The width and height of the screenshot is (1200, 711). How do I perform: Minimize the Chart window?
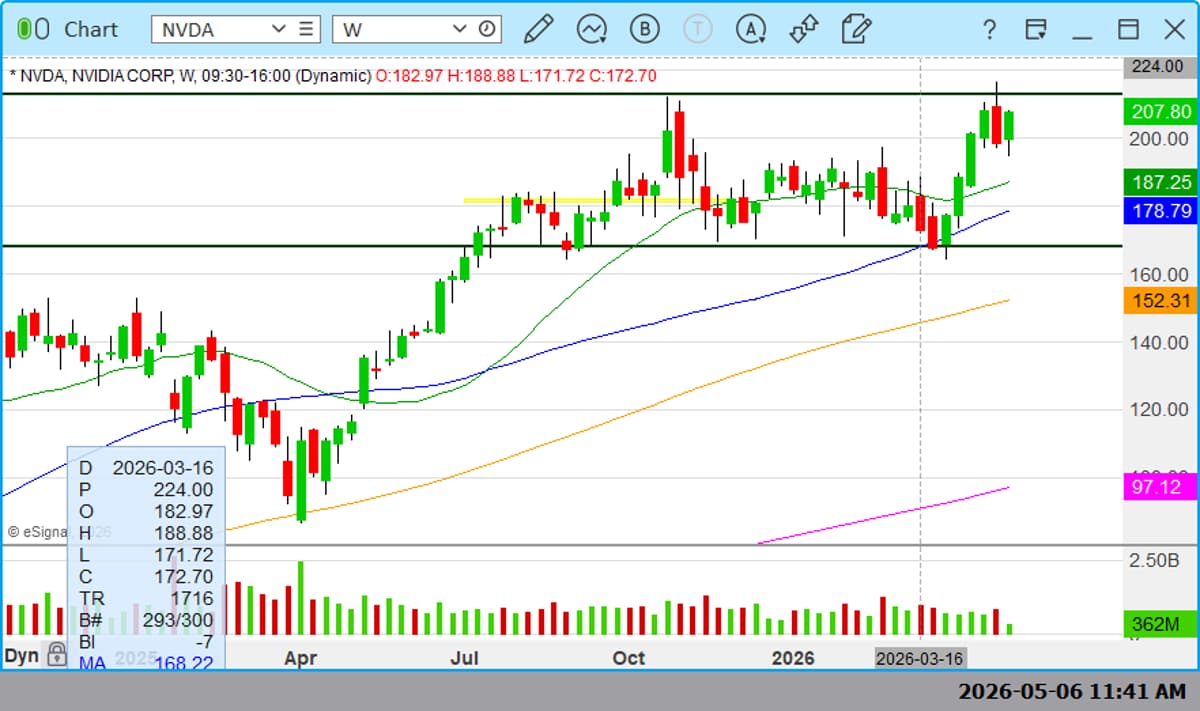click(1081, 36)
